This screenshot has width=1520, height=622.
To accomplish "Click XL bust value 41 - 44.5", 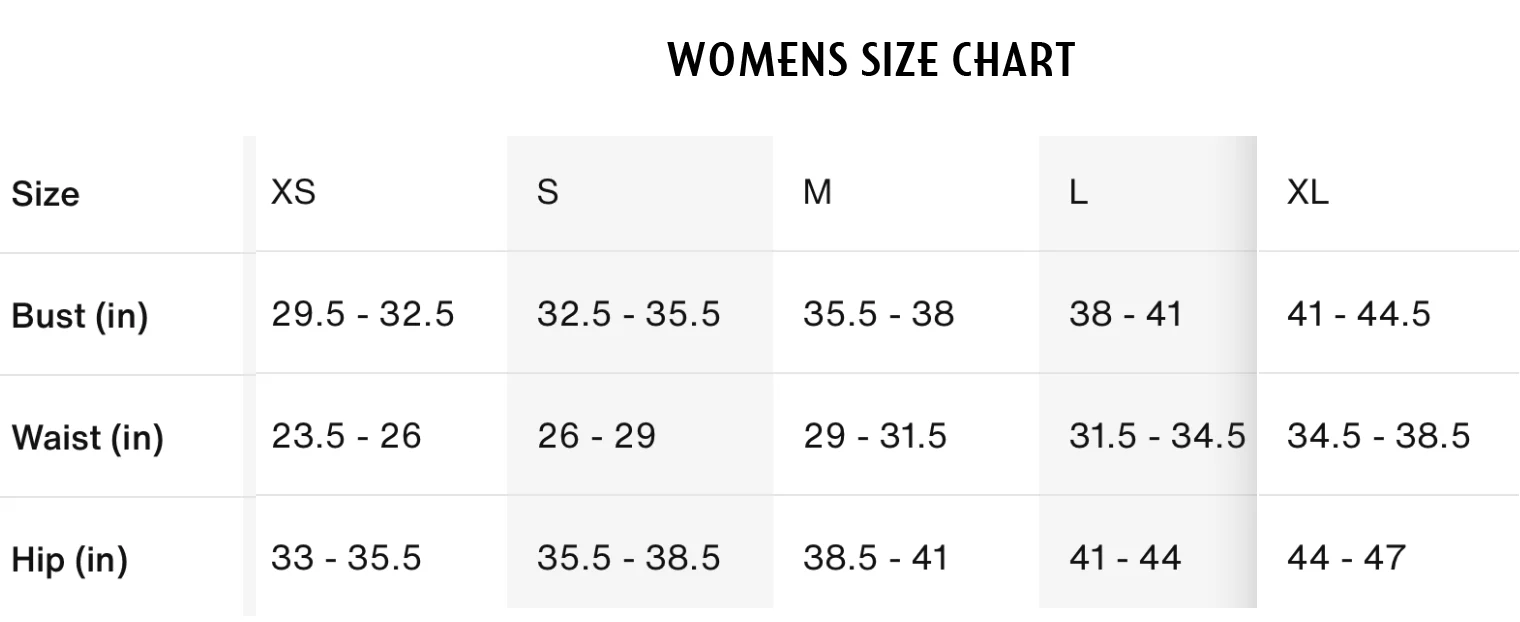I will tap(1358, 315).
